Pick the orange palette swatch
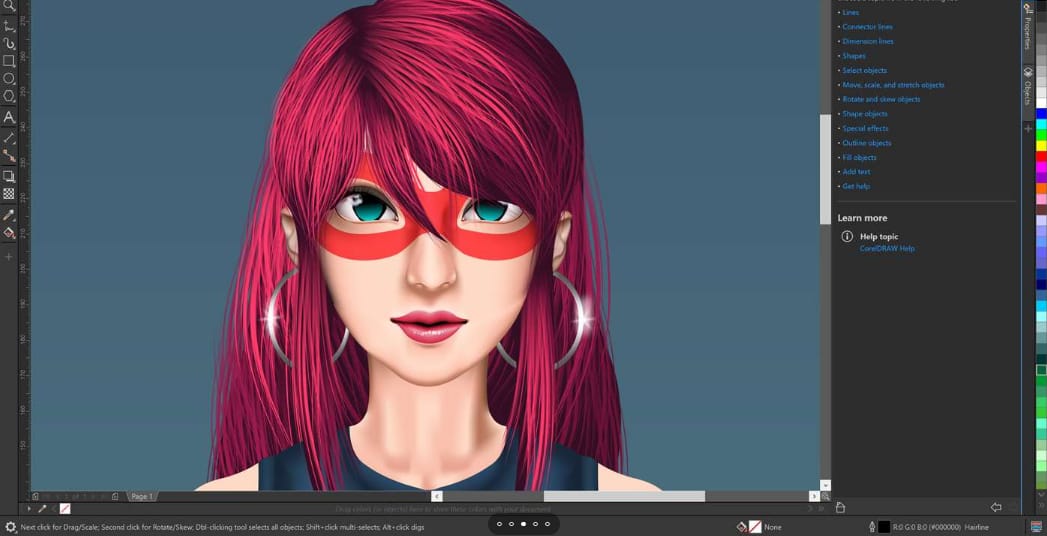This screenshot has height=536, width=1047. click(x=1041, y=188)
